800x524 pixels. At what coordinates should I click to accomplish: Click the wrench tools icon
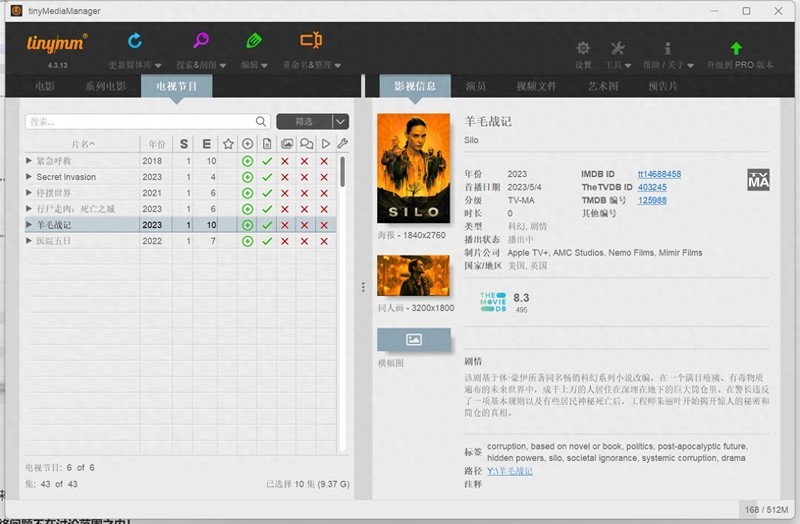[617, 48]
